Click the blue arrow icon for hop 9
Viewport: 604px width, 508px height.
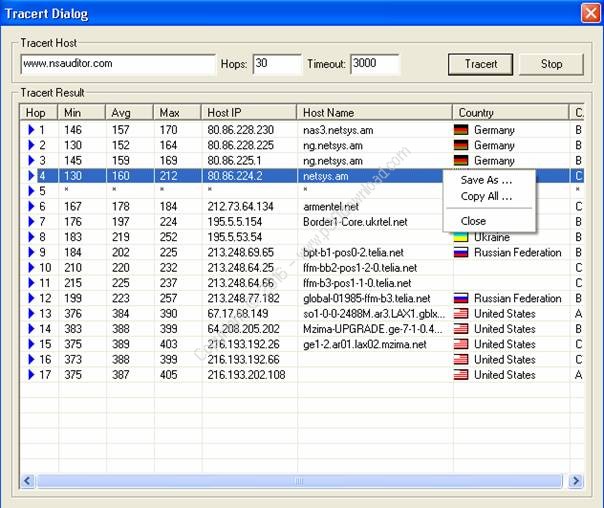coord(32,252)
